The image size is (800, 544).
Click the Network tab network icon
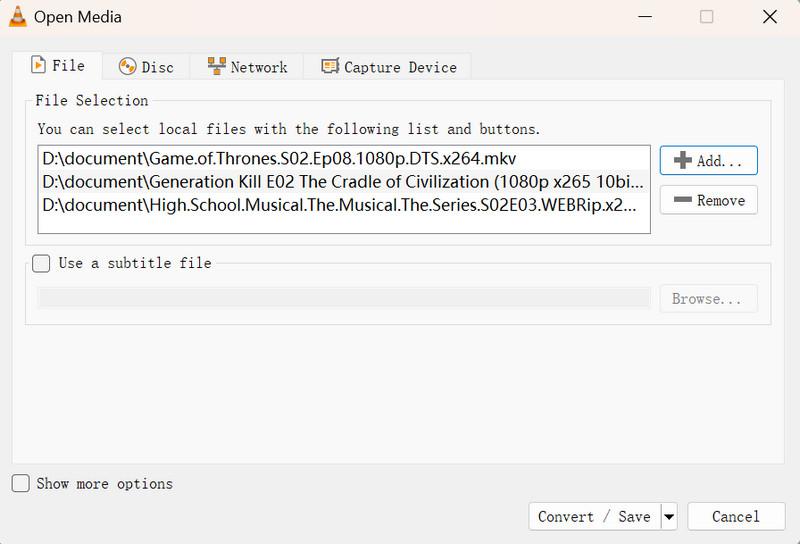tap(216, 66)
